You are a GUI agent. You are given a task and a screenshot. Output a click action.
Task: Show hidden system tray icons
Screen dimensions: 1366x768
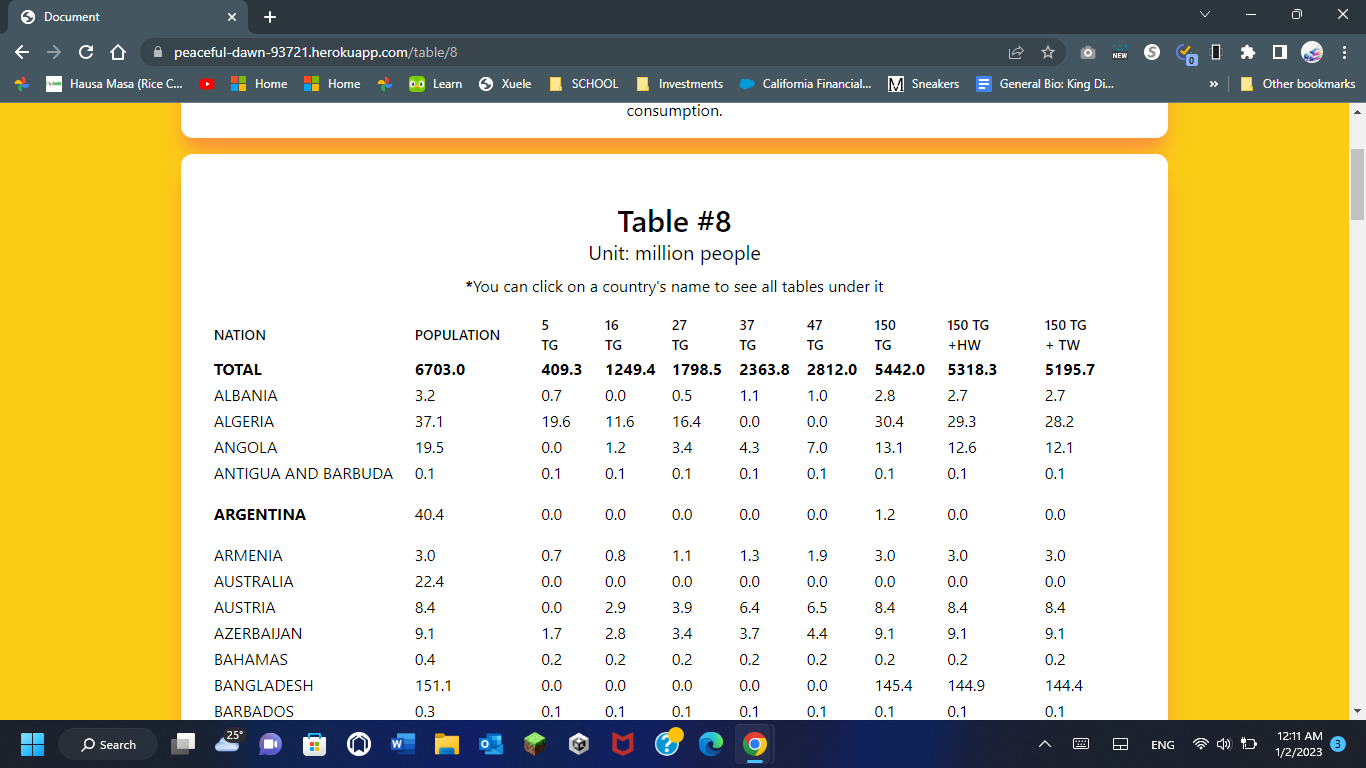pyautogui.click(x=1045, y=744)
